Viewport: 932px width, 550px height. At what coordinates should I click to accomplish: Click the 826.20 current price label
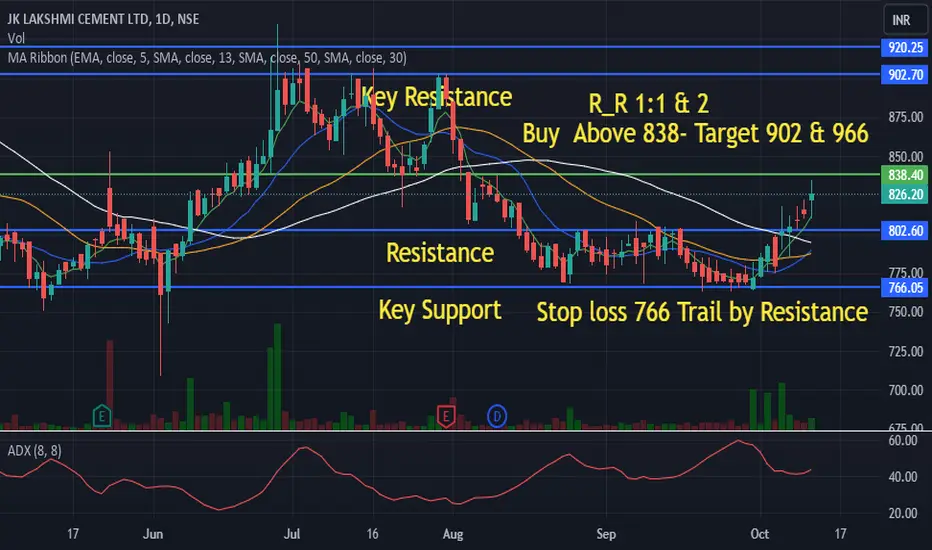click(905, 194)
